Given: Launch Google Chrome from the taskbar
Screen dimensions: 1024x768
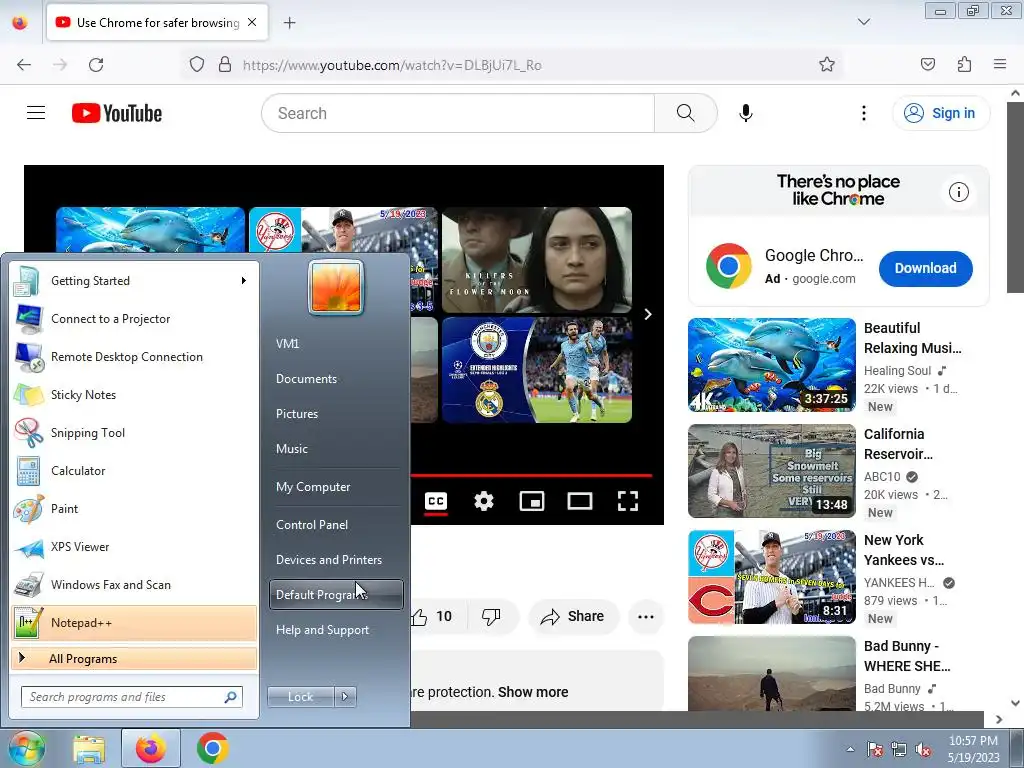Looking at the screenshot, I should (x=212, y=748).
